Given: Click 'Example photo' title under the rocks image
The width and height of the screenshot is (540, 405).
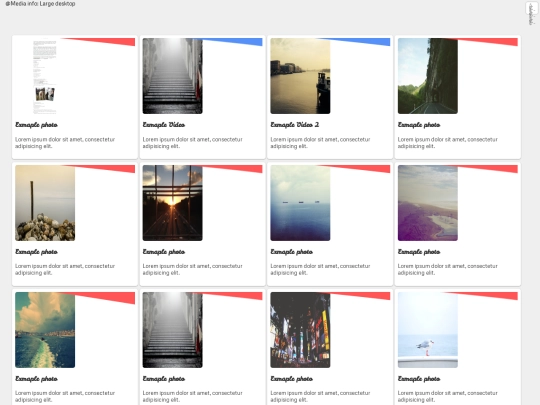Looking at the screenshot, I should coord(36,252).
